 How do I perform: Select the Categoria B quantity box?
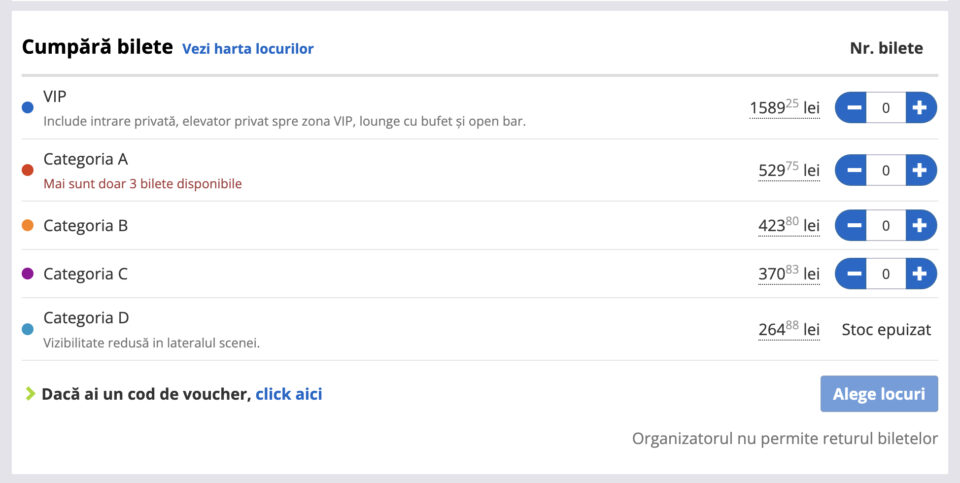pos(886,226)
